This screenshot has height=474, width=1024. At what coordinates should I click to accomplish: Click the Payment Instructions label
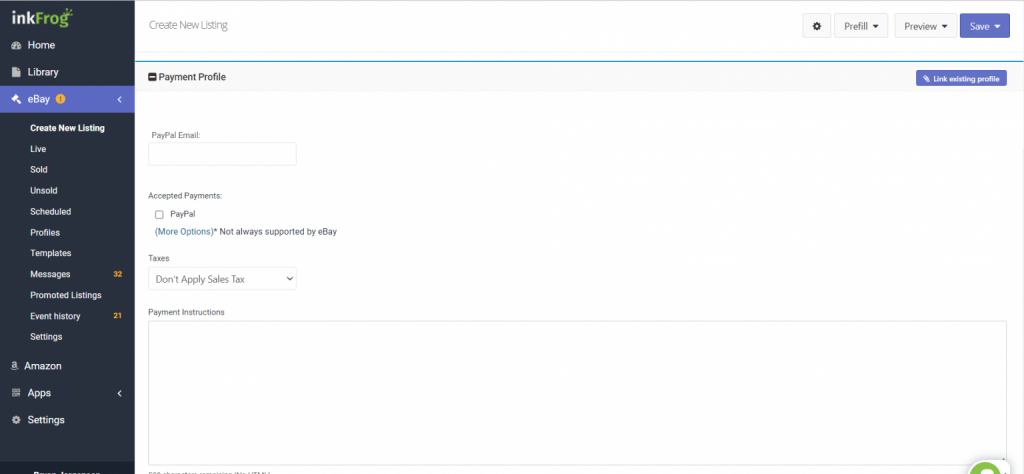click(x=186, y=312)
